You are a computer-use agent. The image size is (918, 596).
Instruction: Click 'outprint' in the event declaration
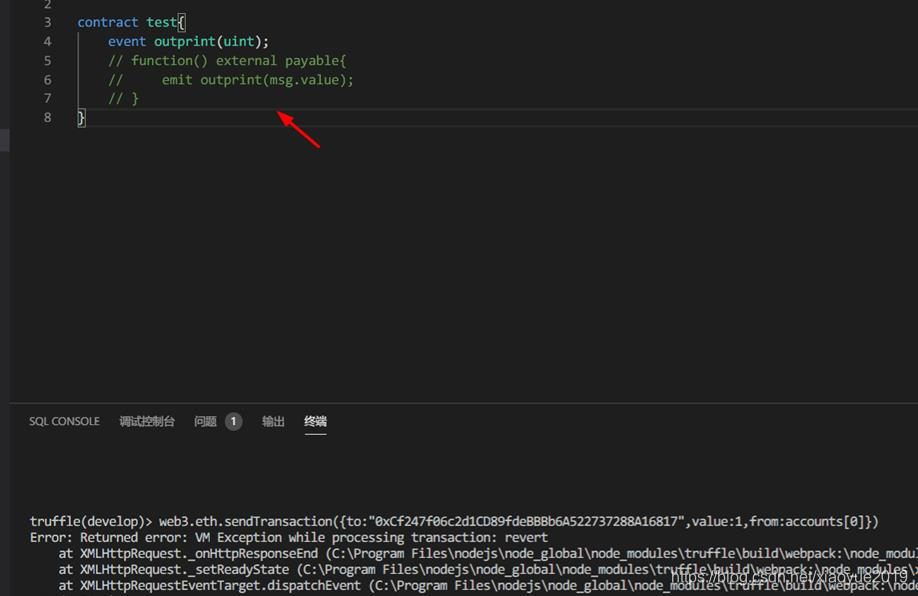click(x=184, y=42)
